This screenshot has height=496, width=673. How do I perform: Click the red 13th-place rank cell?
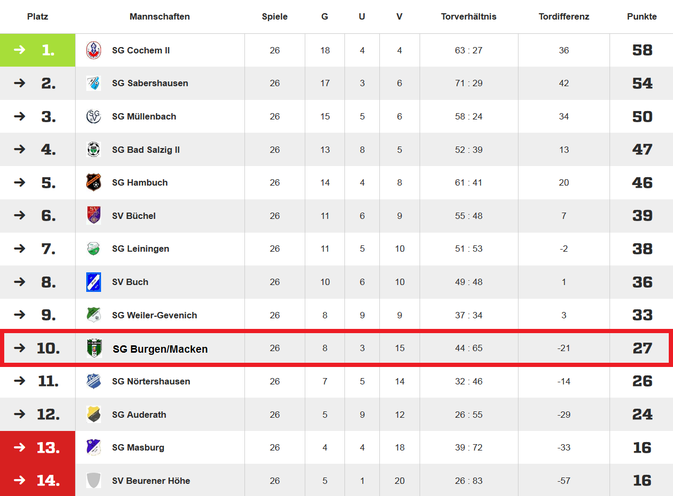click(37, 448)
